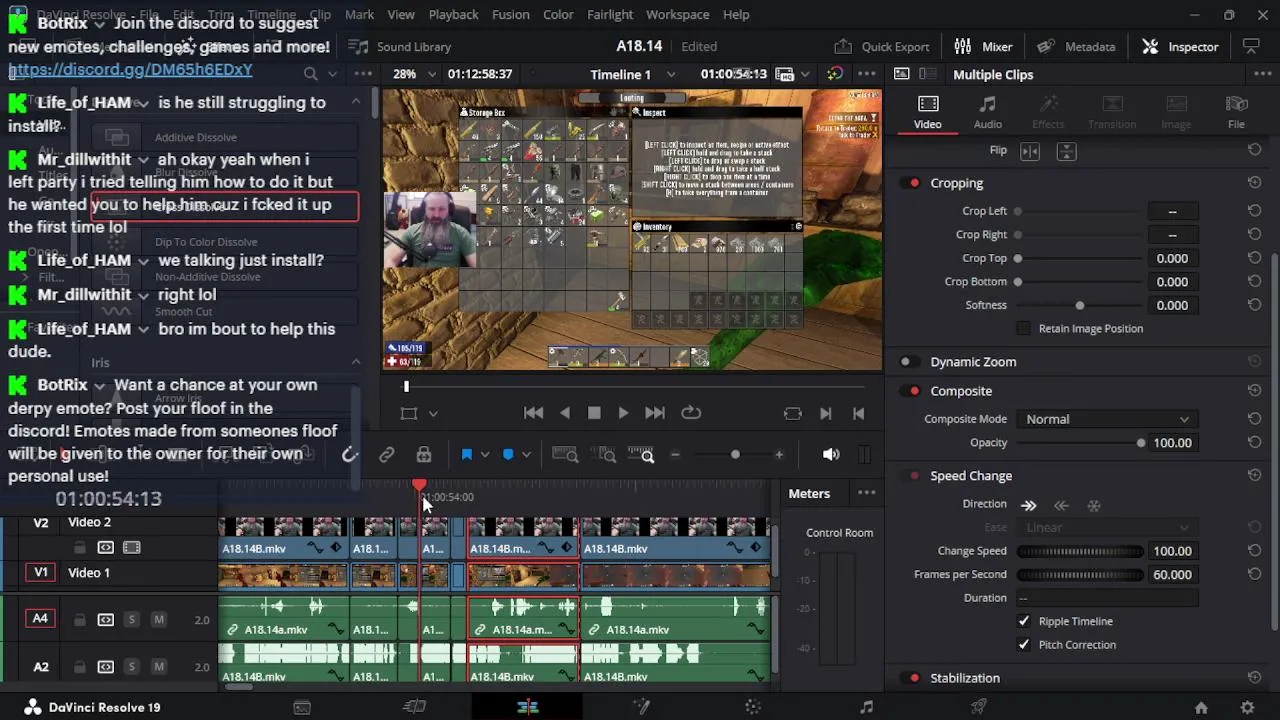
Task: Open the Mixer panel
Action: point(984,46)
